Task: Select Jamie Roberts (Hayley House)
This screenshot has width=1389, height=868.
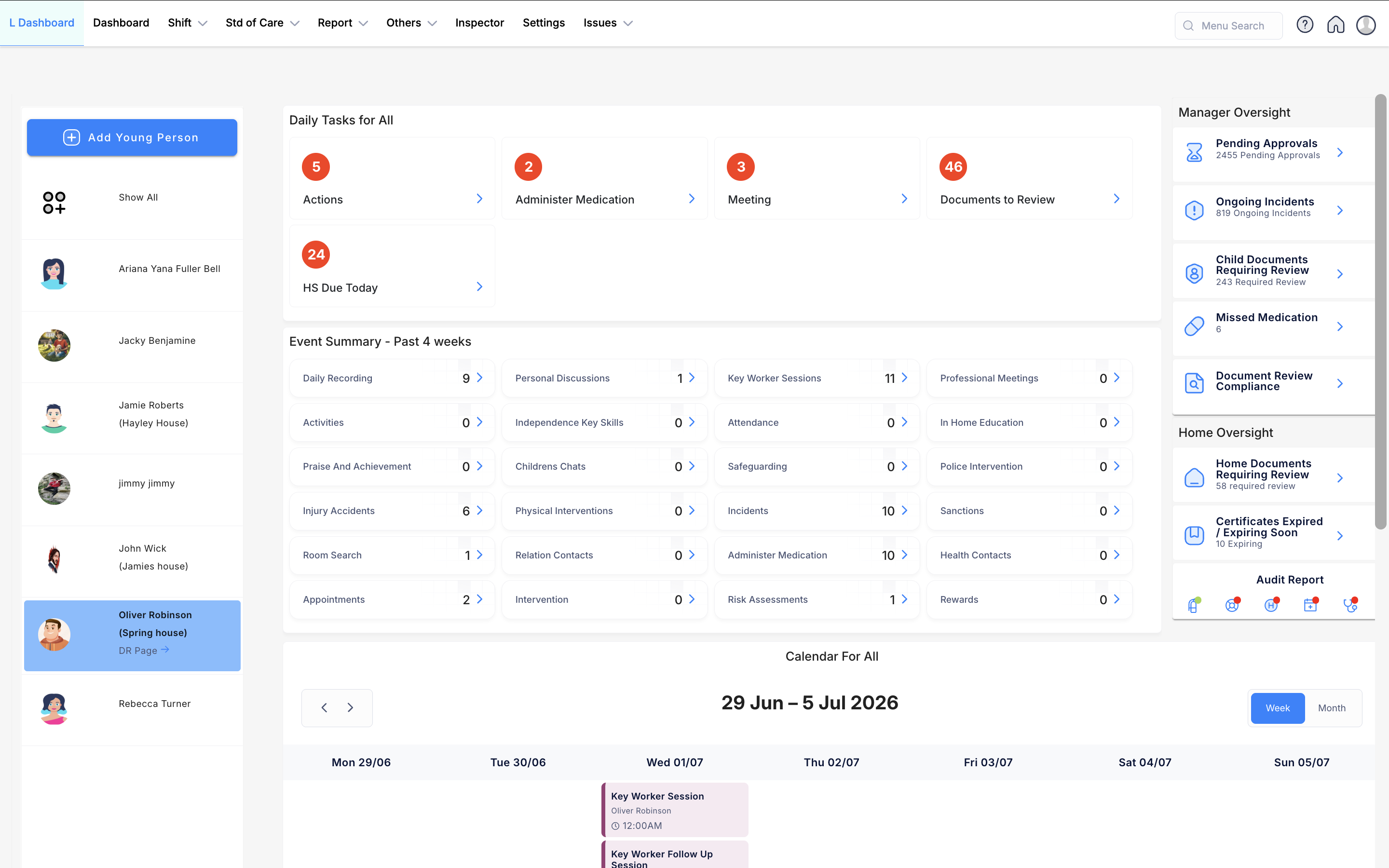Action: click(132, 418)
